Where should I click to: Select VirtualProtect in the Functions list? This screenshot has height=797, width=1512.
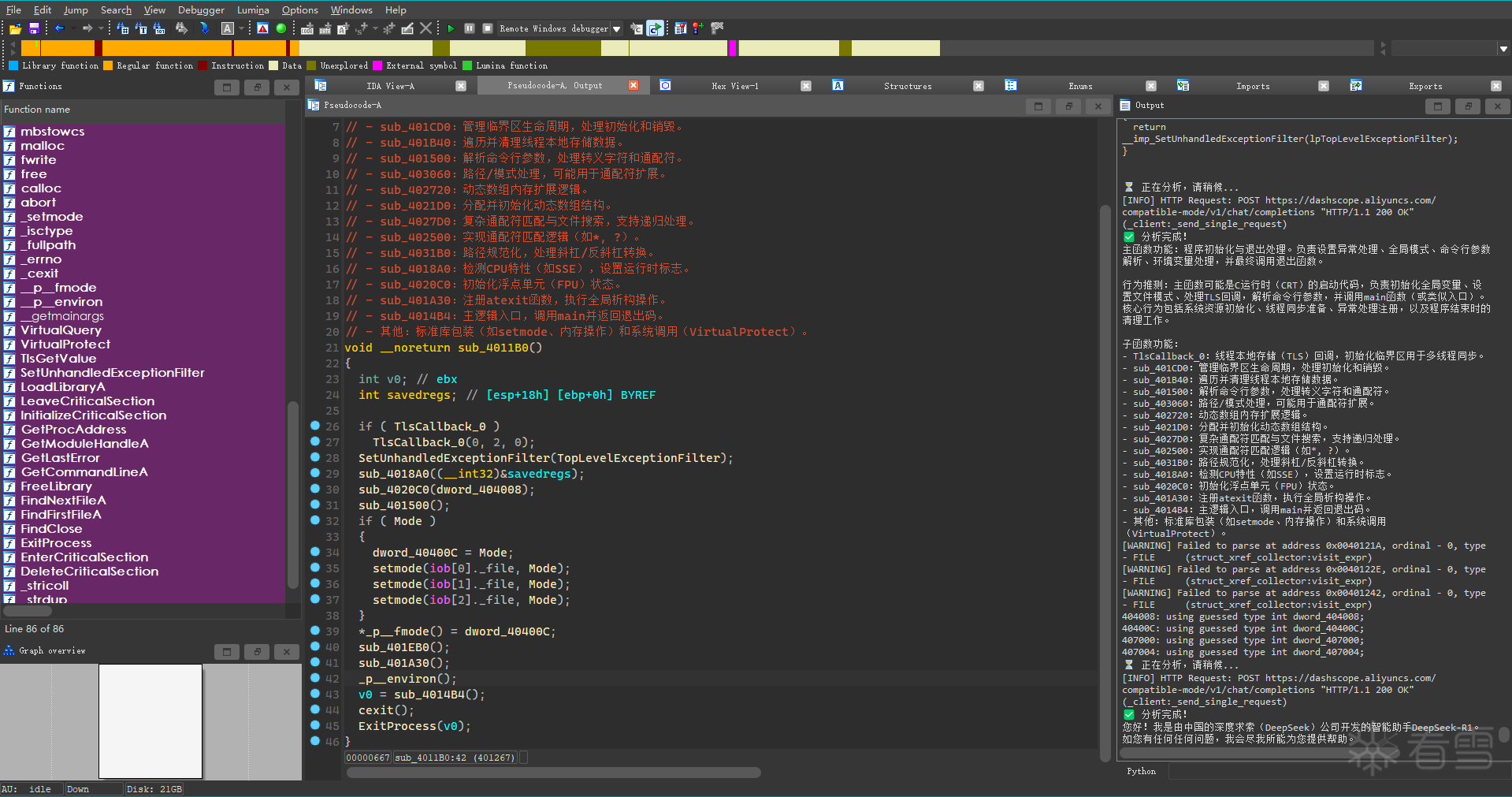pos(65,344)
